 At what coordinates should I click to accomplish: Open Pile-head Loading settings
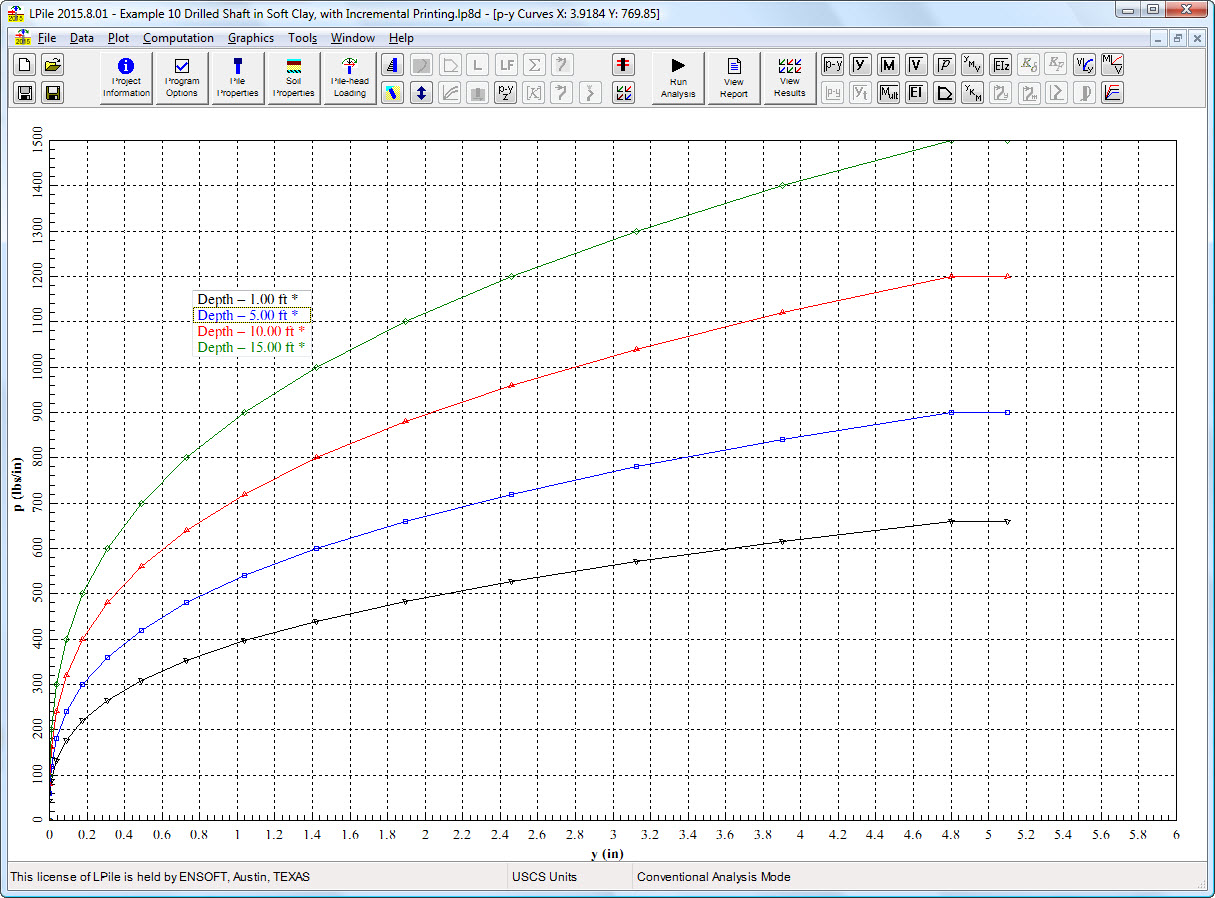tap(350, 78)
